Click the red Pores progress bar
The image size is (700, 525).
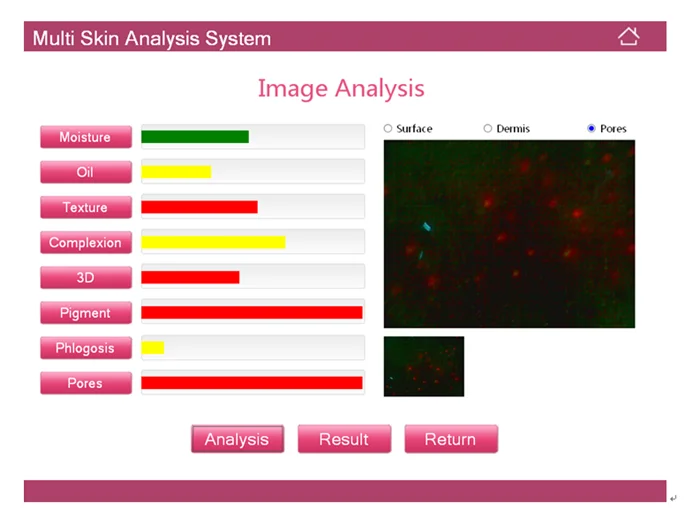pyautogui.click(x=252, y=383)
